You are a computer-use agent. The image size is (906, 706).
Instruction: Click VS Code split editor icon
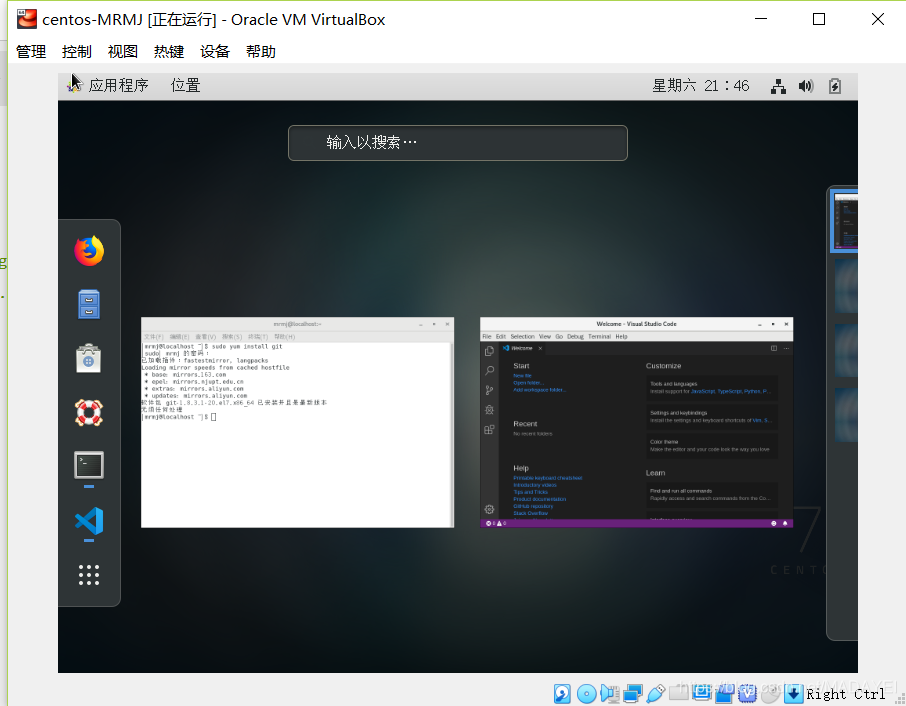pos(774,348)
